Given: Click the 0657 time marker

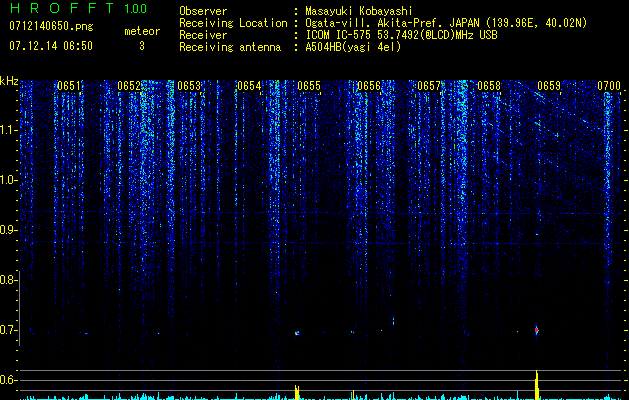Looking at the screenshot, I should pyautogui.click(x=429, y=86).
